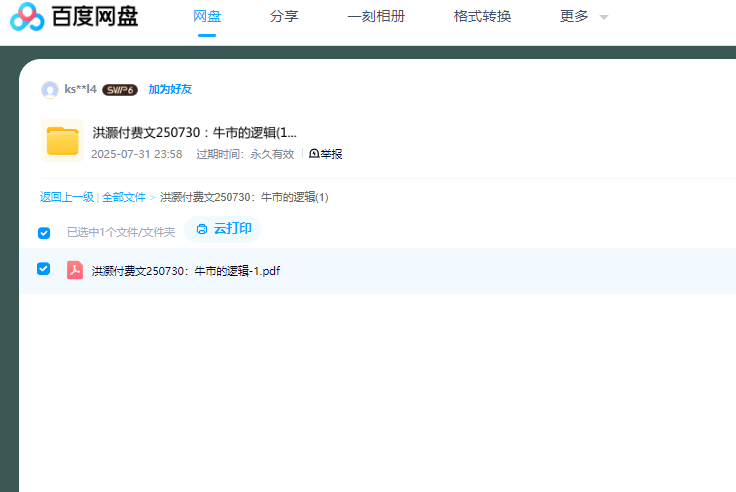Click the username ks**l4

[x=81, y=89]
